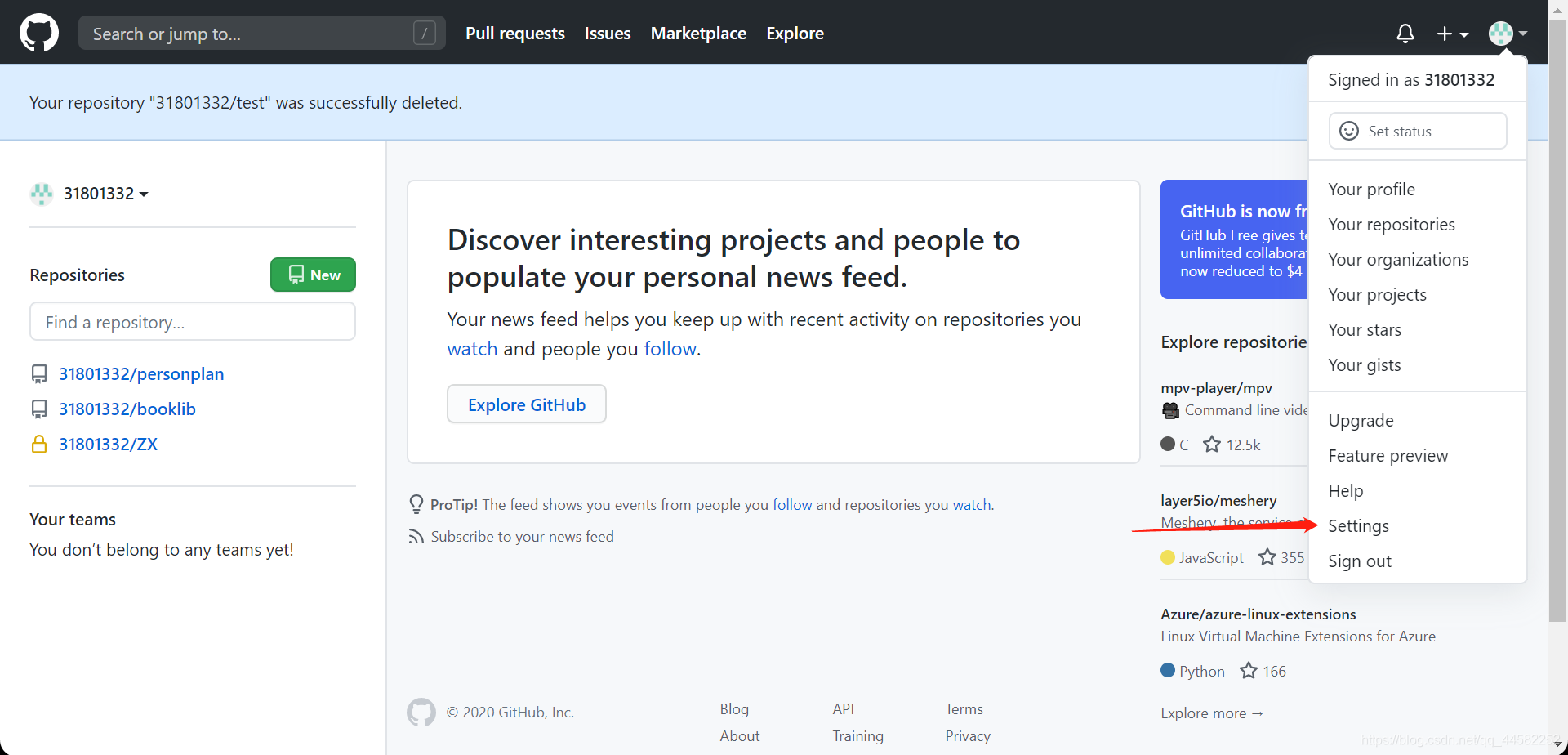The width and height of the screenshot is (1568, 755).
Task: Open API link in footer
Action: pos(843,709)
